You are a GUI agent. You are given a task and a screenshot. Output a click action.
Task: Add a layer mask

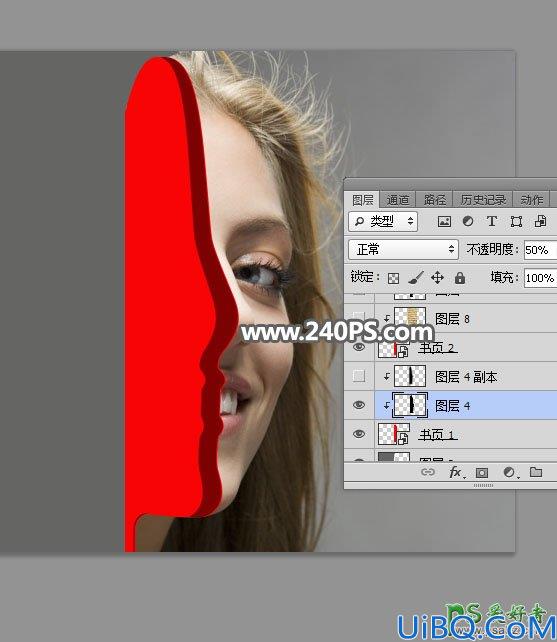(x=482, y=473)
